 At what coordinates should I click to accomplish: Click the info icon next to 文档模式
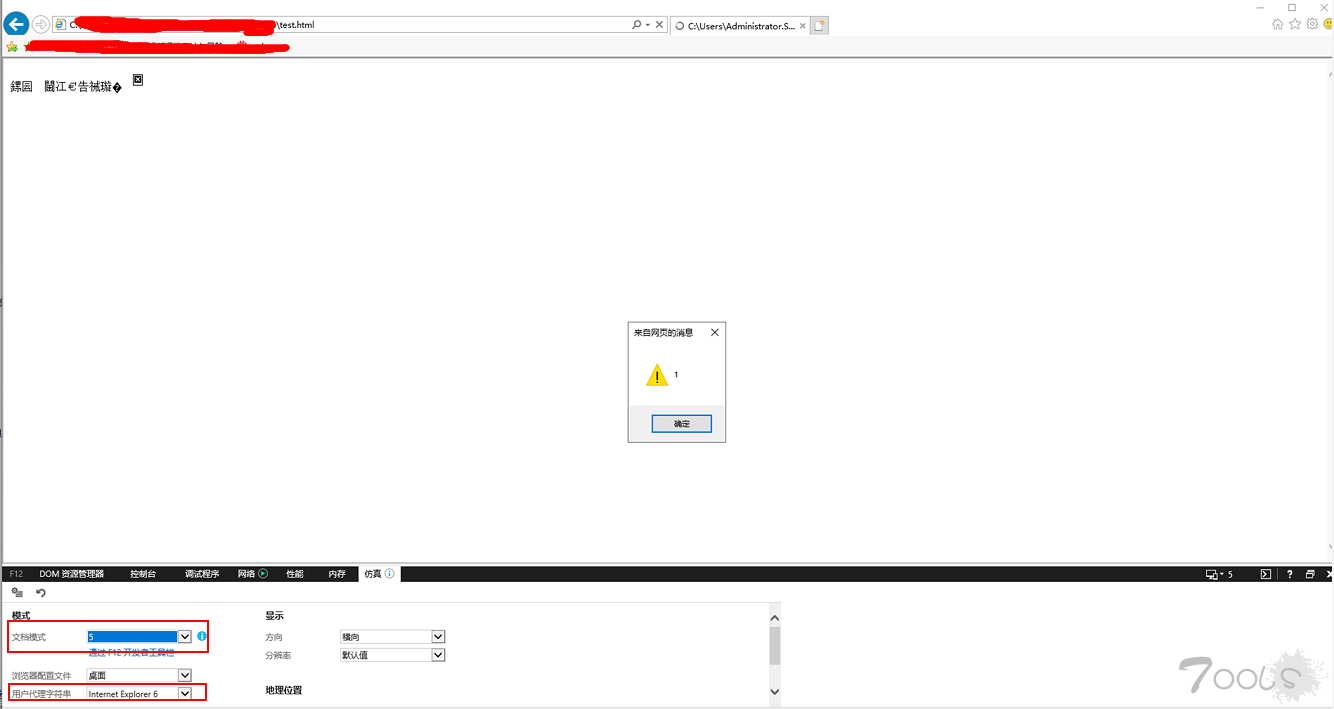202,636
